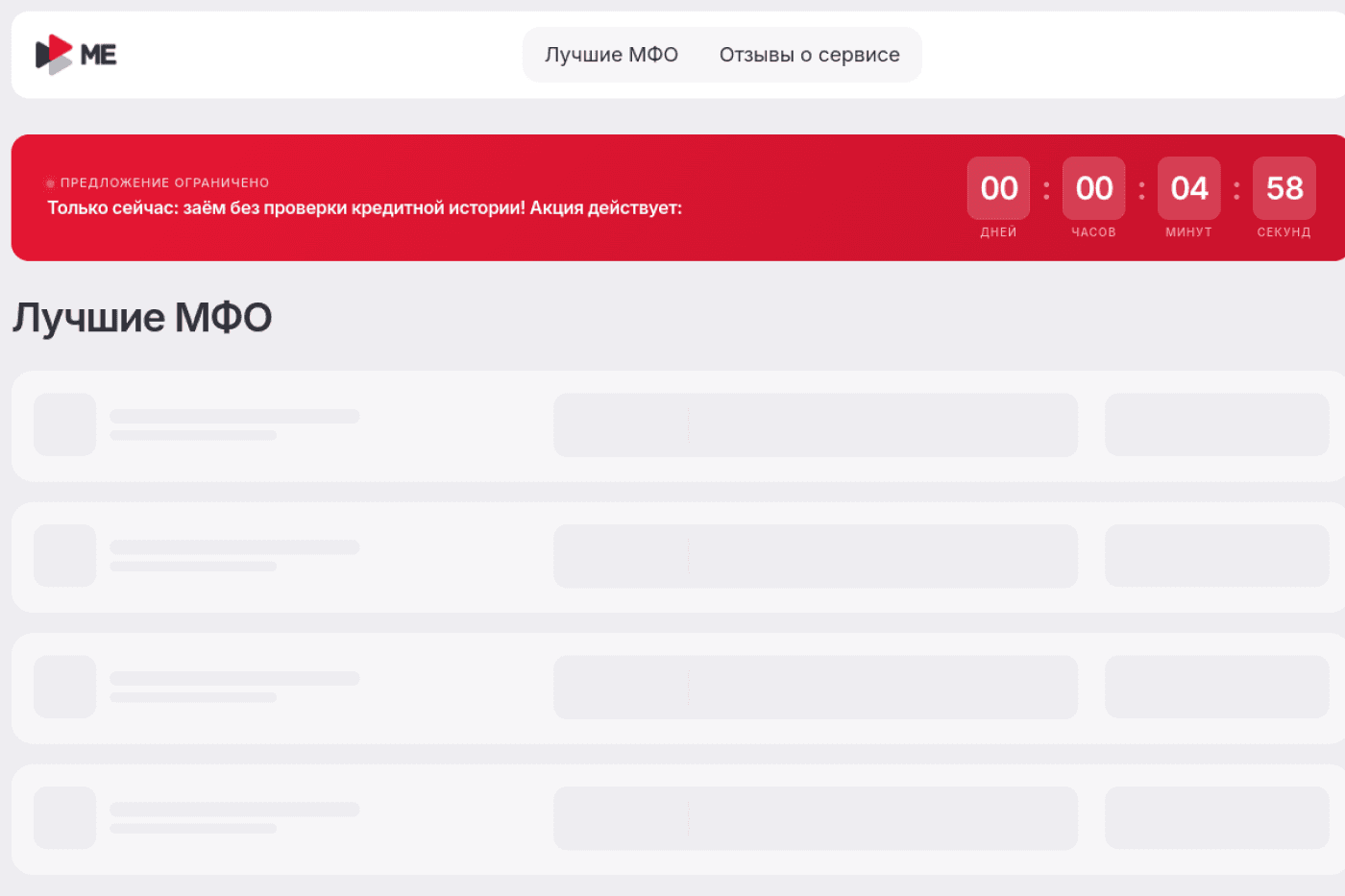Click the МИНУТ countdown counter
Screen dimensions: 1345x896
click(1189, 198)
